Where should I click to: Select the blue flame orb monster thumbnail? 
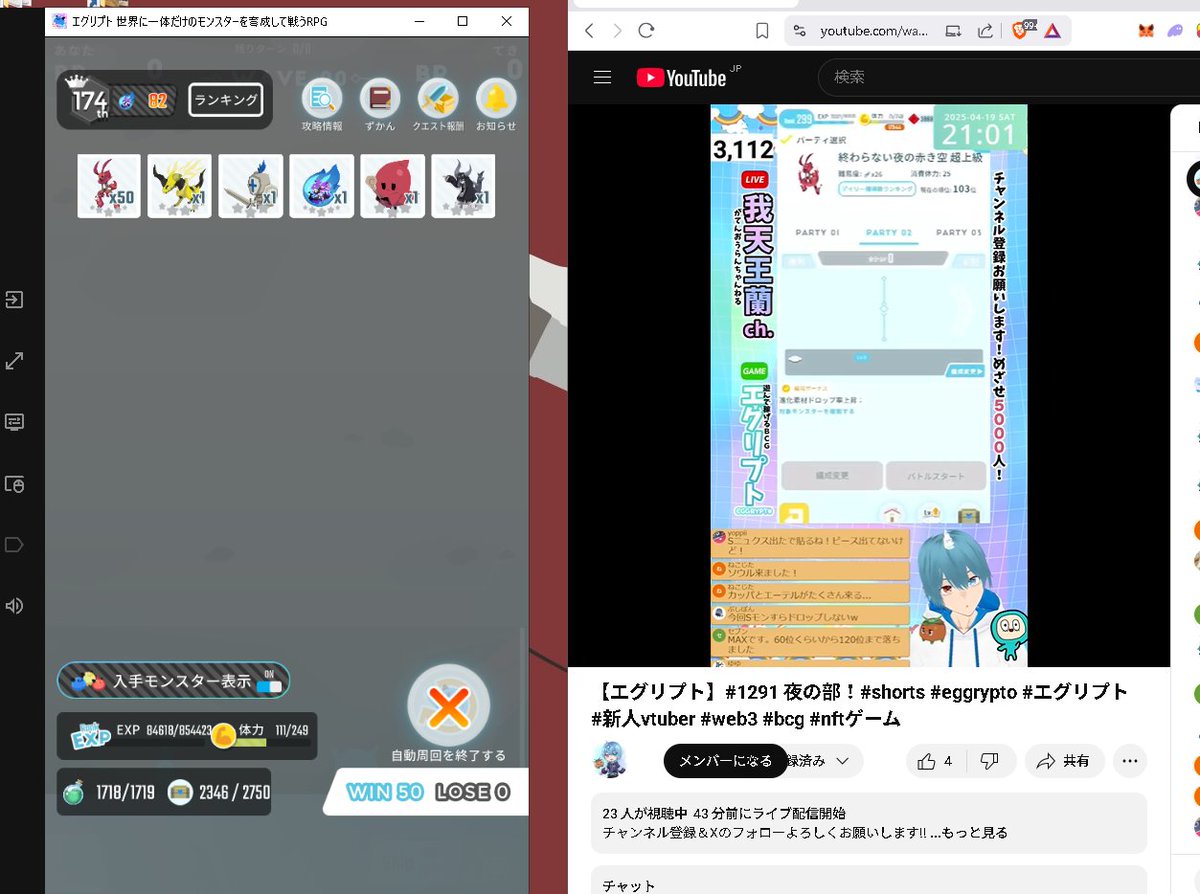pyautogui.click(x=322, y=186)
